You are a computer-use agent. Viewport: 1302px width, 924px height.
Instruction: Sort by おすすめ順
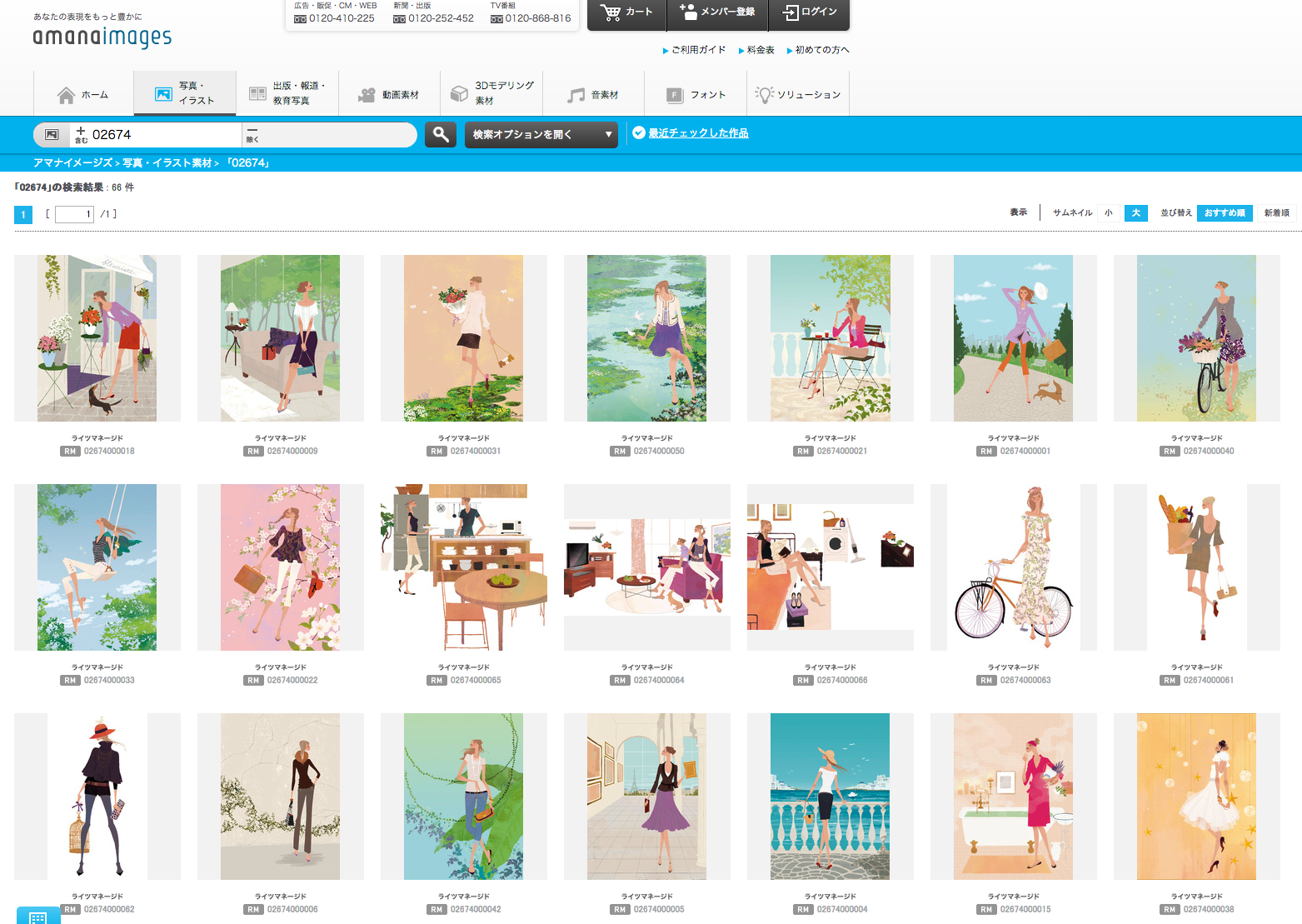[x=1225, y=212]
